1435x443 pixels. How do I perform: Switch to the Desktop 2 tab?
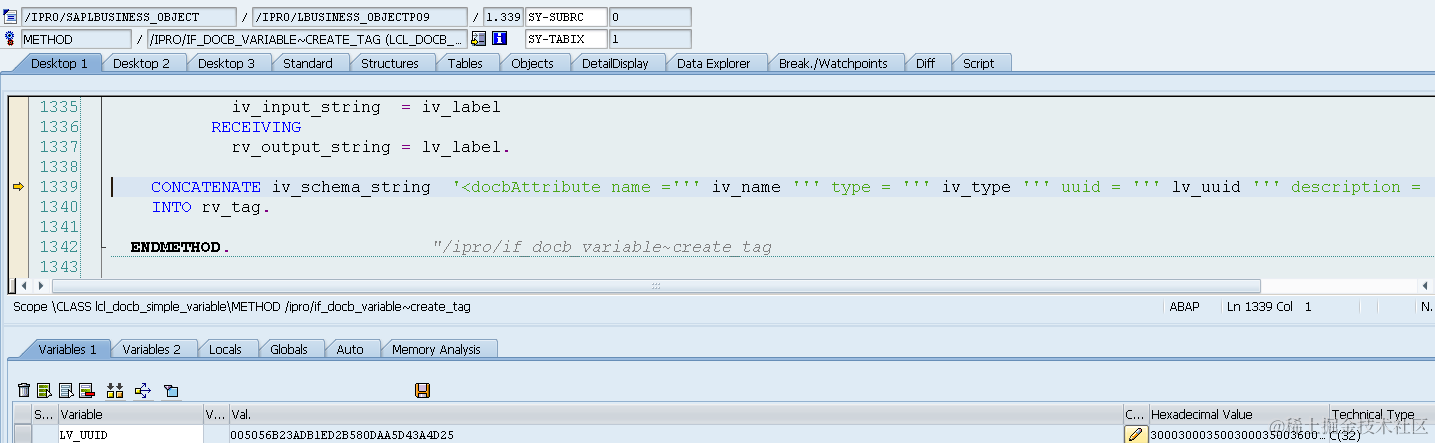[141, 63]
